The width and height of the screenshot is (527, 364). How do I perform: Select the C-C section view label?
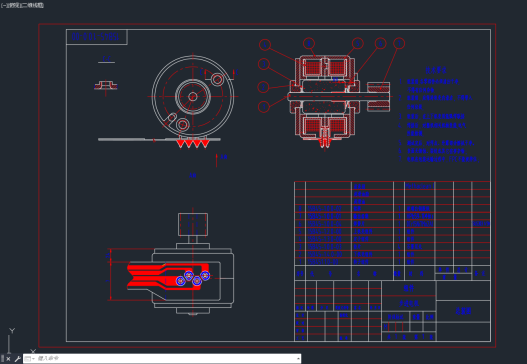click(x=107, y=59)
